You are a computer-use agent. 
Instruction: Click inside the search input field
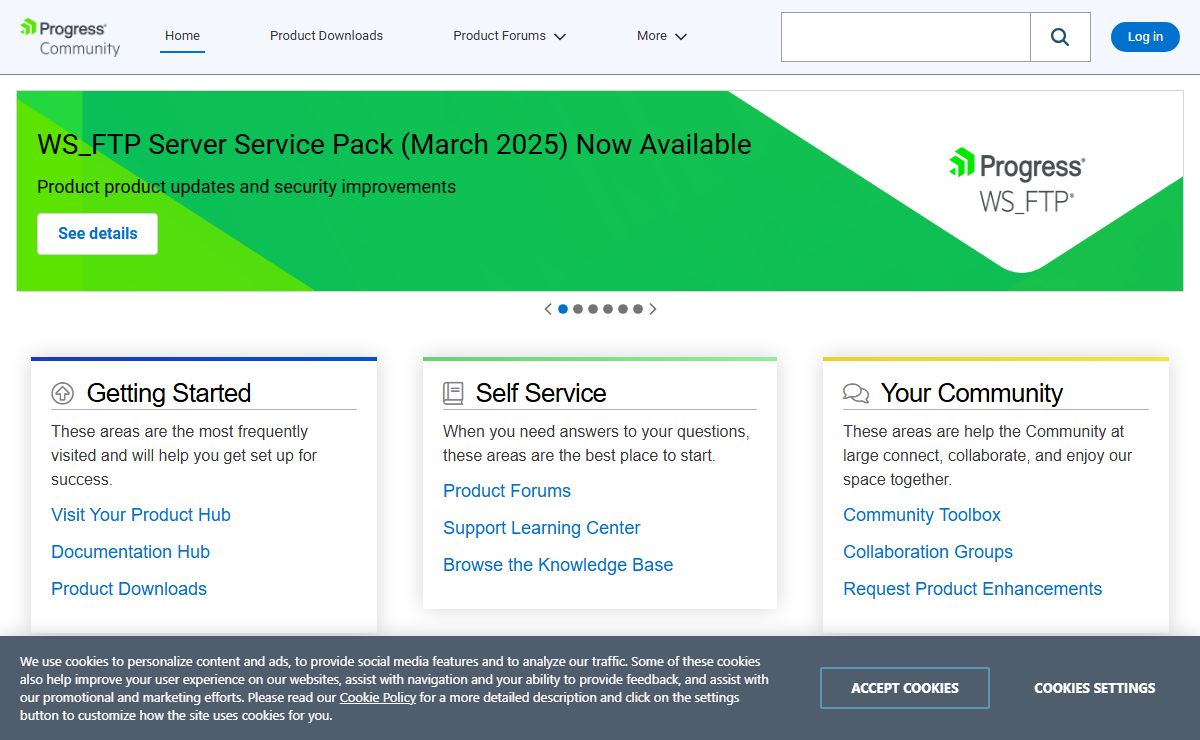[906, 37]
